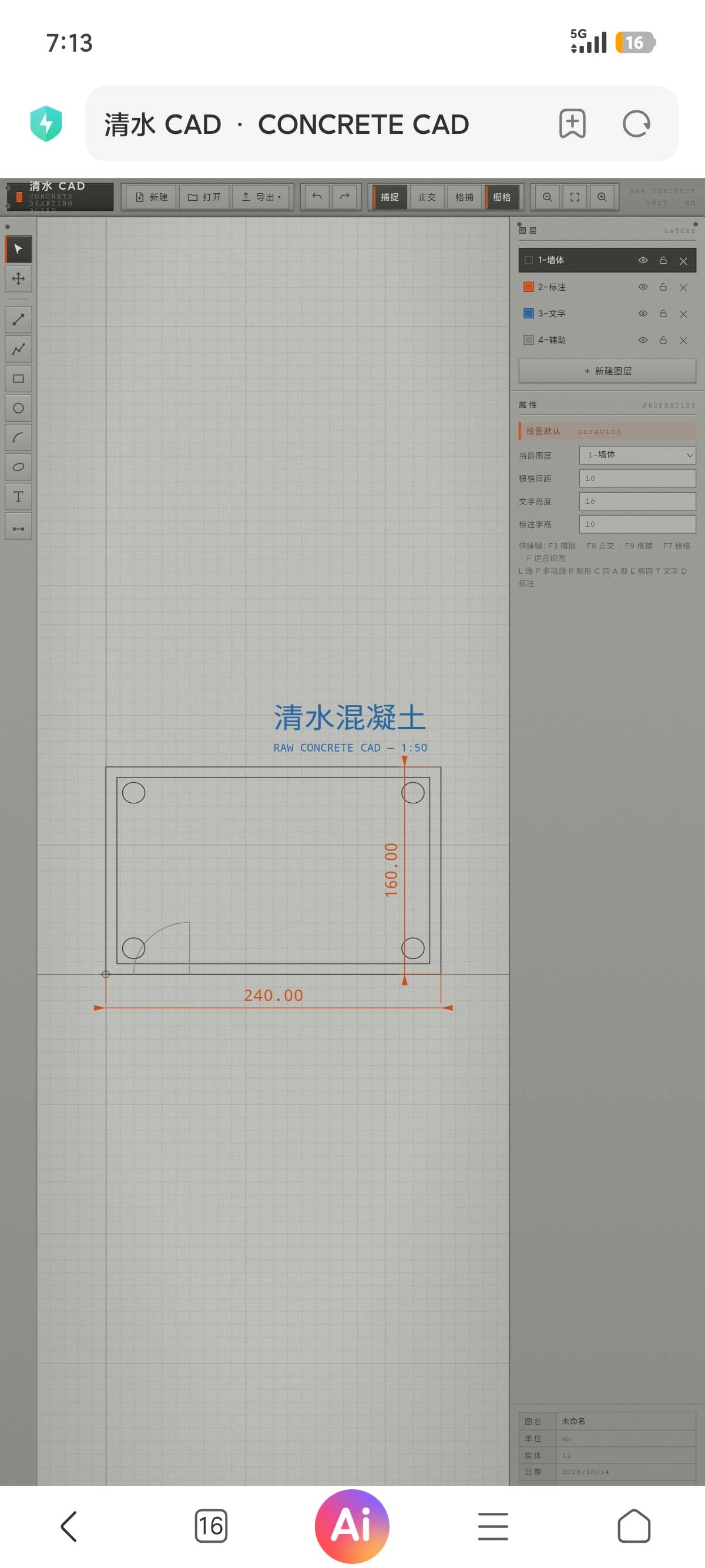Edit the 标注字高 value field

637,524
